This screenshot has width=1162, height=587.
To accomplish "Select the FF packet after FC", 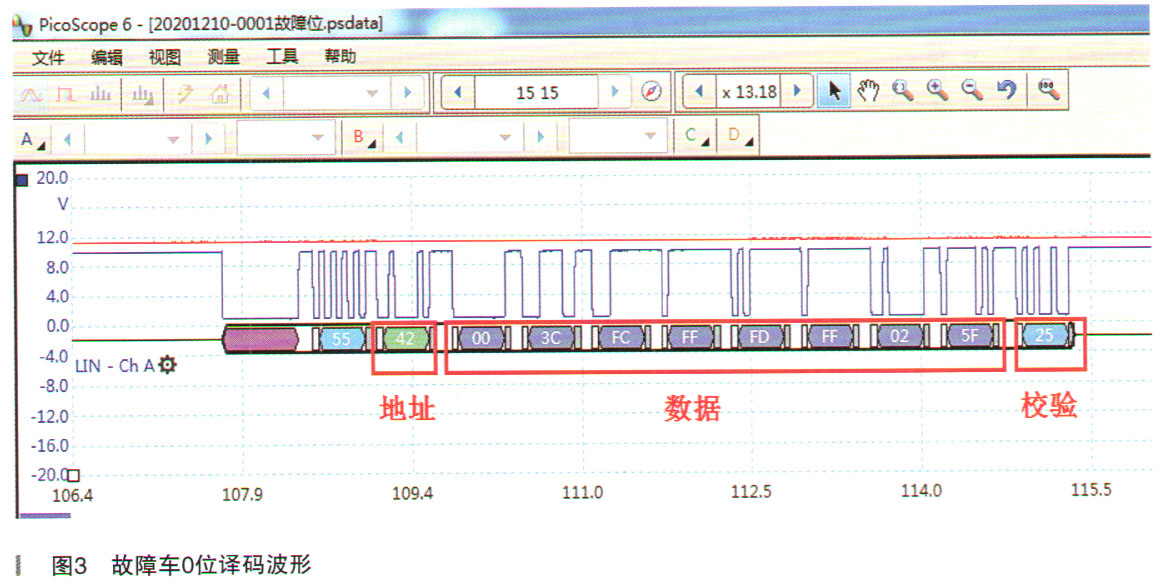I will 690,337.
